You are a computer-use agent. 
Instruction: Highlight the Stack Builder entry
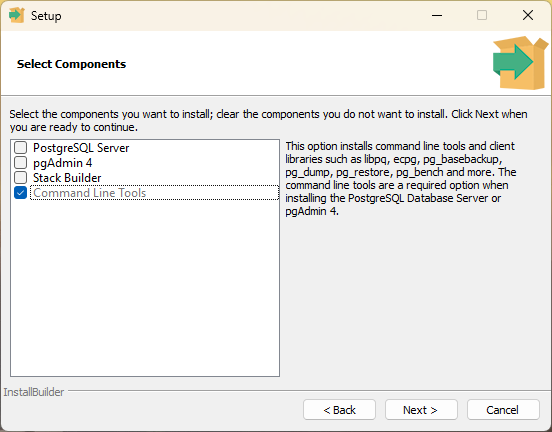67,178
